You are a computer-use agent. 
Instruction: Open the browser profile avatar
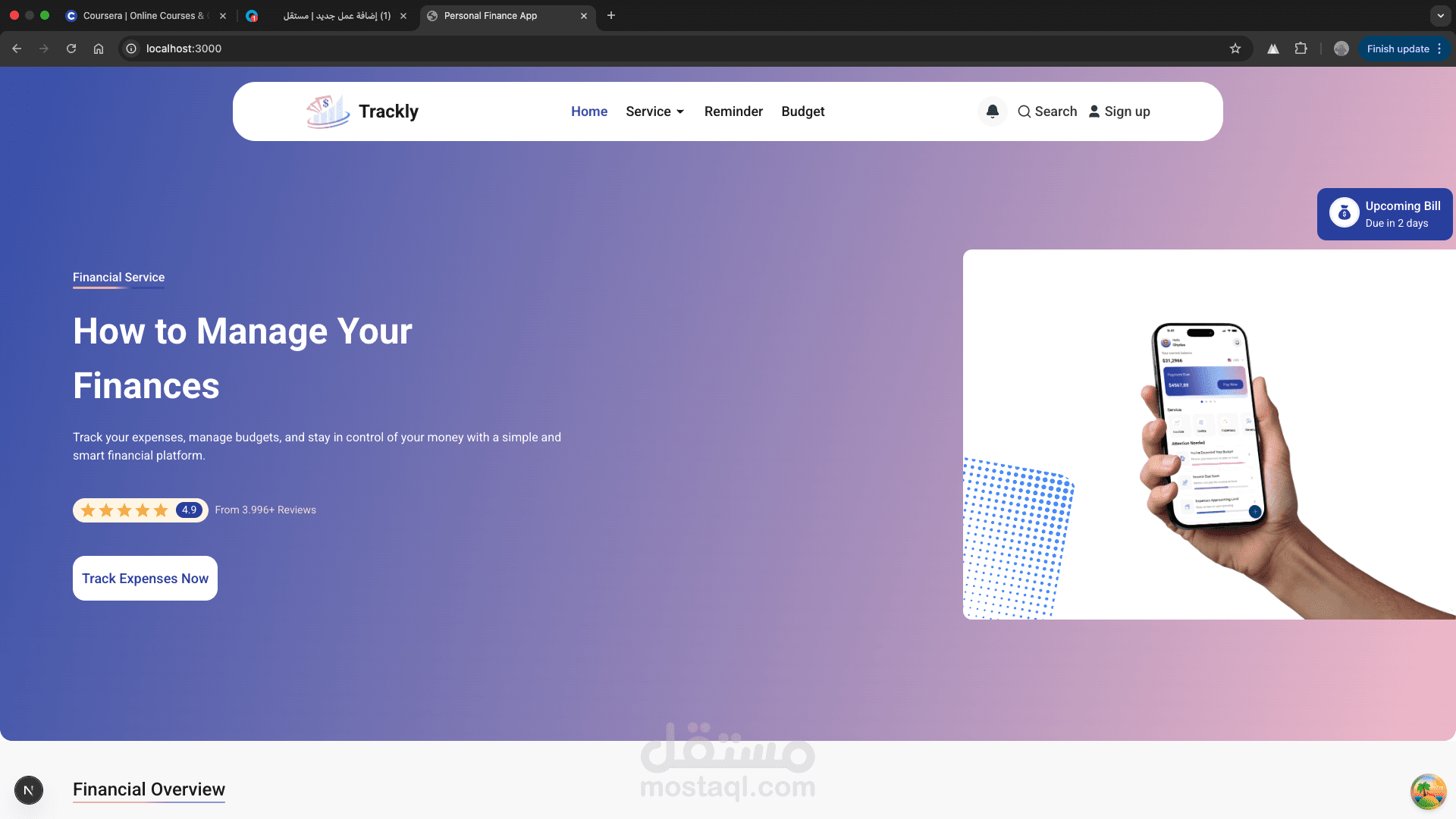[x=1341, y=49]
